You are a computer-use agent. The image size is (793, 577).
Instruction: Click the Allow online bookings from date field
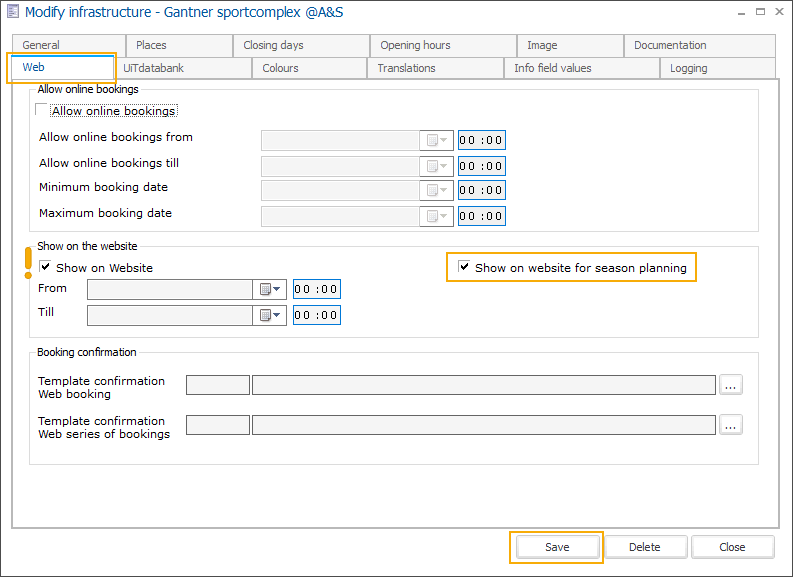340,140
